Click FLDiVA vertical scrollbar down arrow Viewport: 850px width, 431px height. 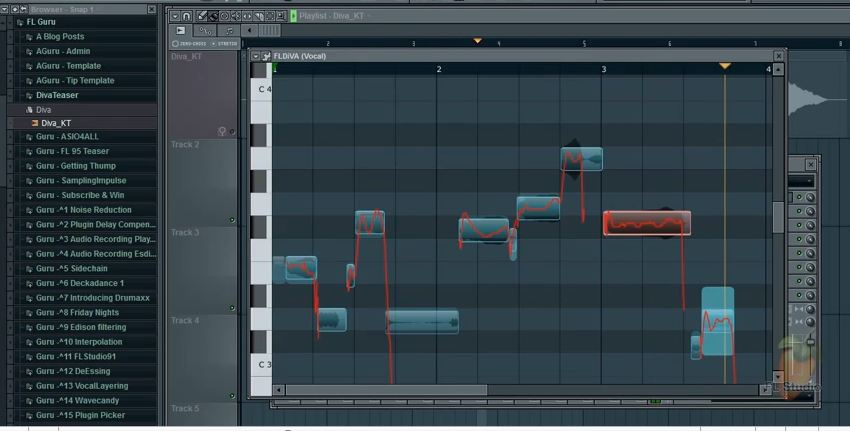pos(778,376)
